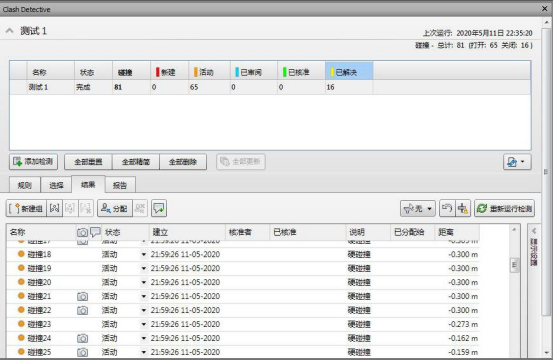Click the 添加检测 (add test) button
This screenshot has width=554, height=361.
point(34,162)
